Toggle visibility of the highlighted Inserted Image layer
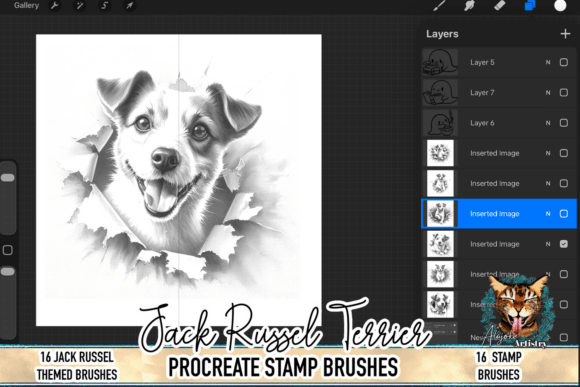580x387 pixels. 564,213
